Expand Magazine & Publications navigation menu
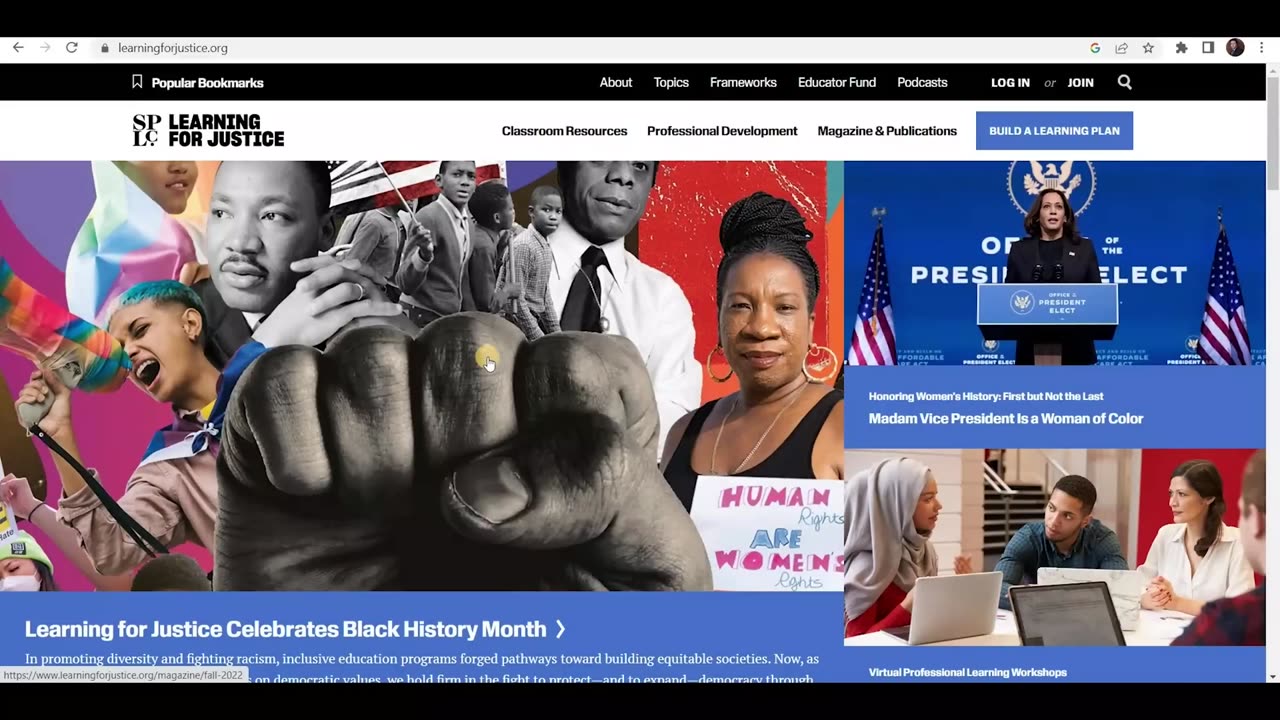This screenshot has height=720, width=1280. (887, 131)
